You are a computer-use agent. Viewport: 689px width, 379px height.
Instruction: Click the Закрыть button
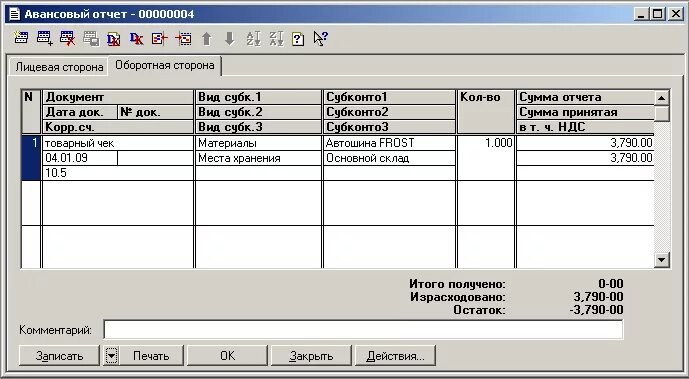pos(311,356)
